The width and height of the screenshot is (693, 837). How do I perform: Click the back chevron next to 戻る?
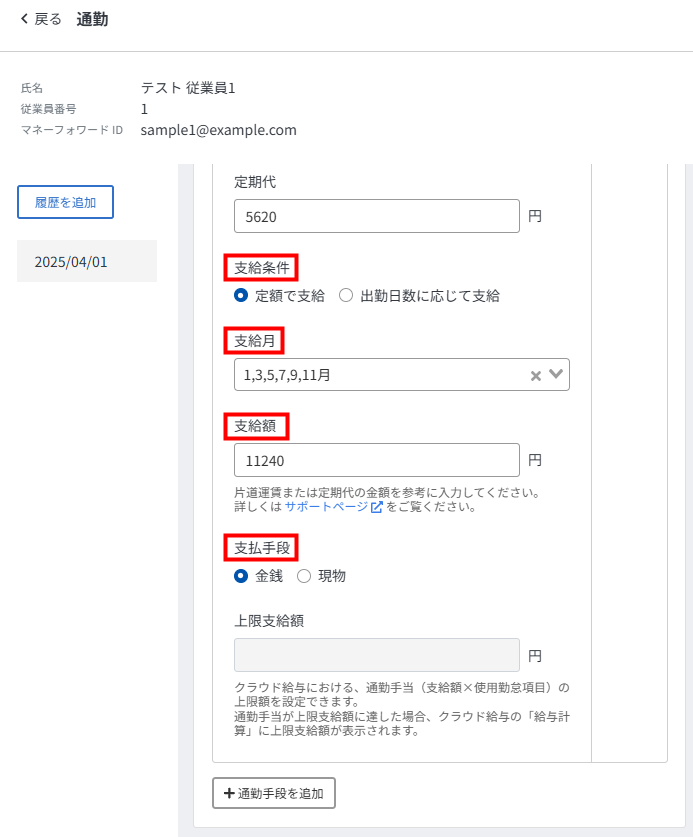tap(24, 19)
